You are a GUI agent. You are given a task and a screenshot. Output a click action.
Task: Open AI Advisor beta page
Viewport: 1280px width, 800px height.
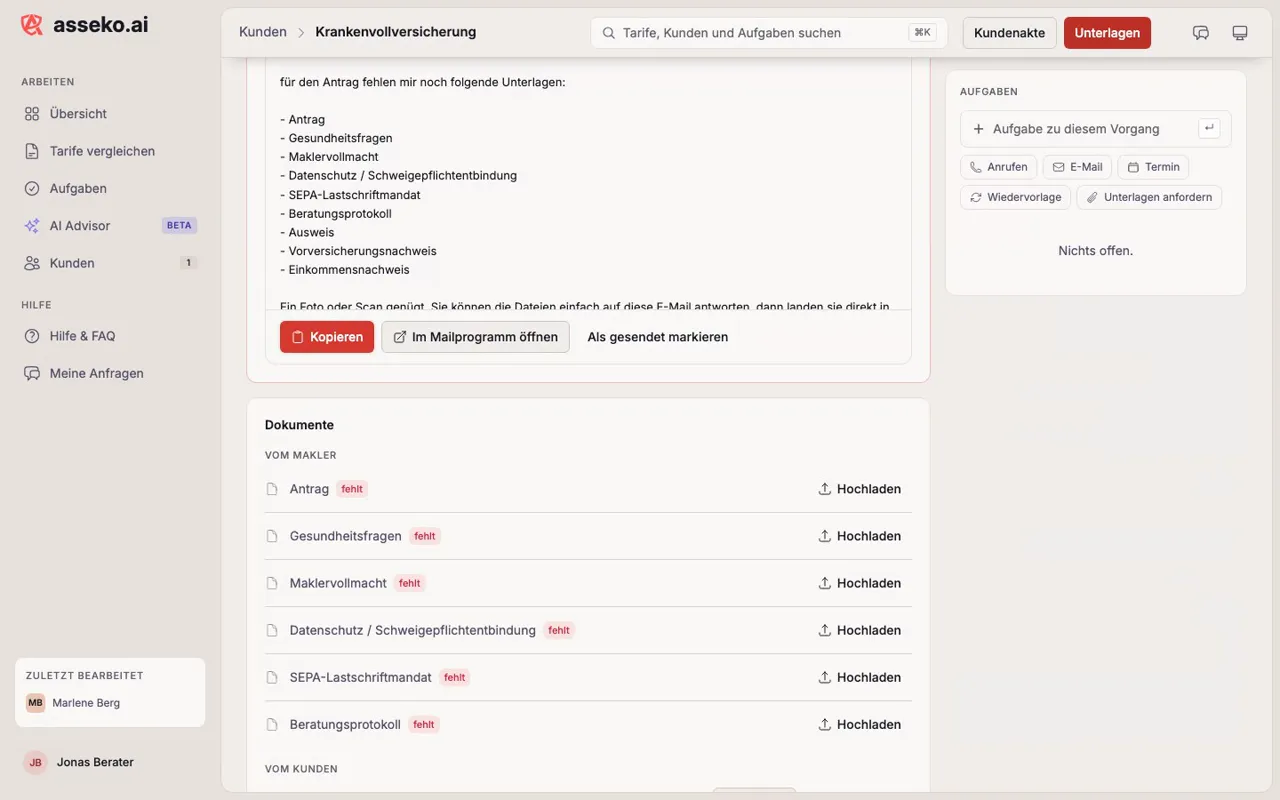tap(110, 226)
